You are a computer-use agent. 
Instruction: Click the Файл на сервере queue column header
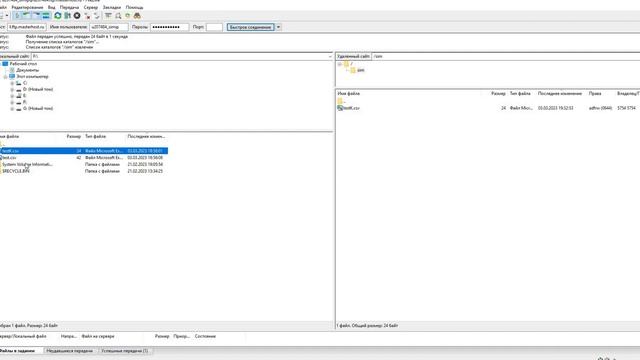[98, 336]
